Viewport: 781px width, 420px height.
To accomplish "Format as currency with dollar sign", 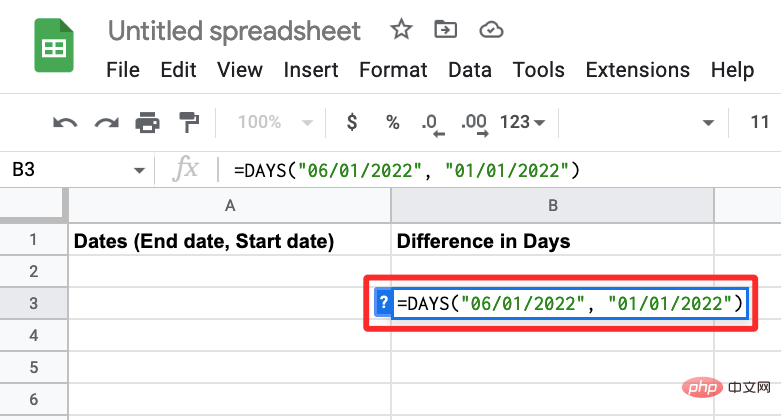I will click(352, 122).
